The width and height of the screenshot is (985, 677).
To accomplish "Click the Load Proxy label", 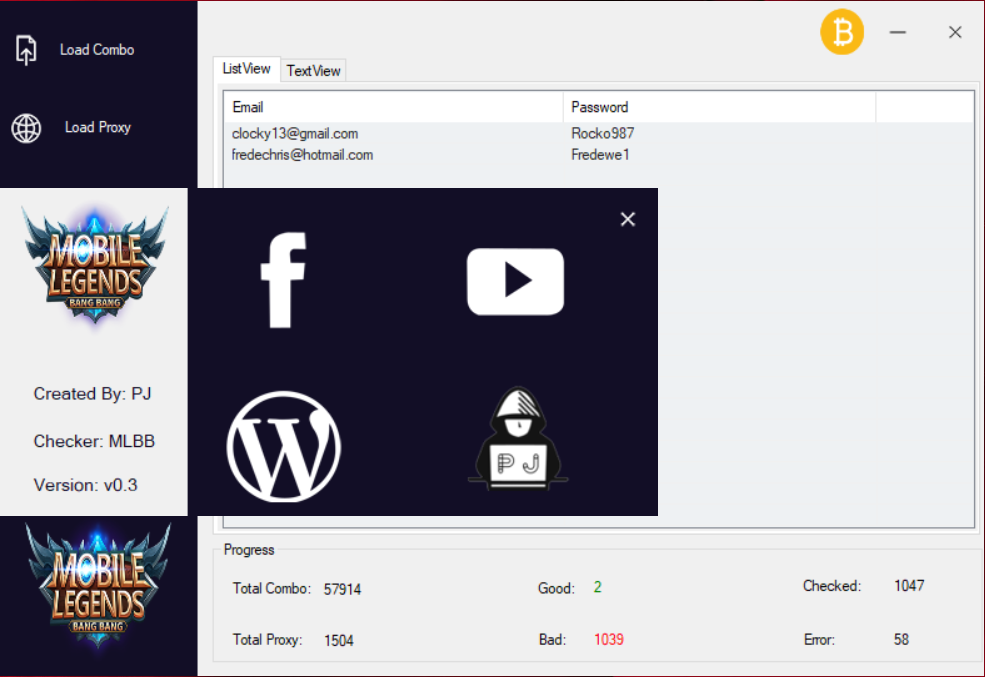I will [97, 127].
